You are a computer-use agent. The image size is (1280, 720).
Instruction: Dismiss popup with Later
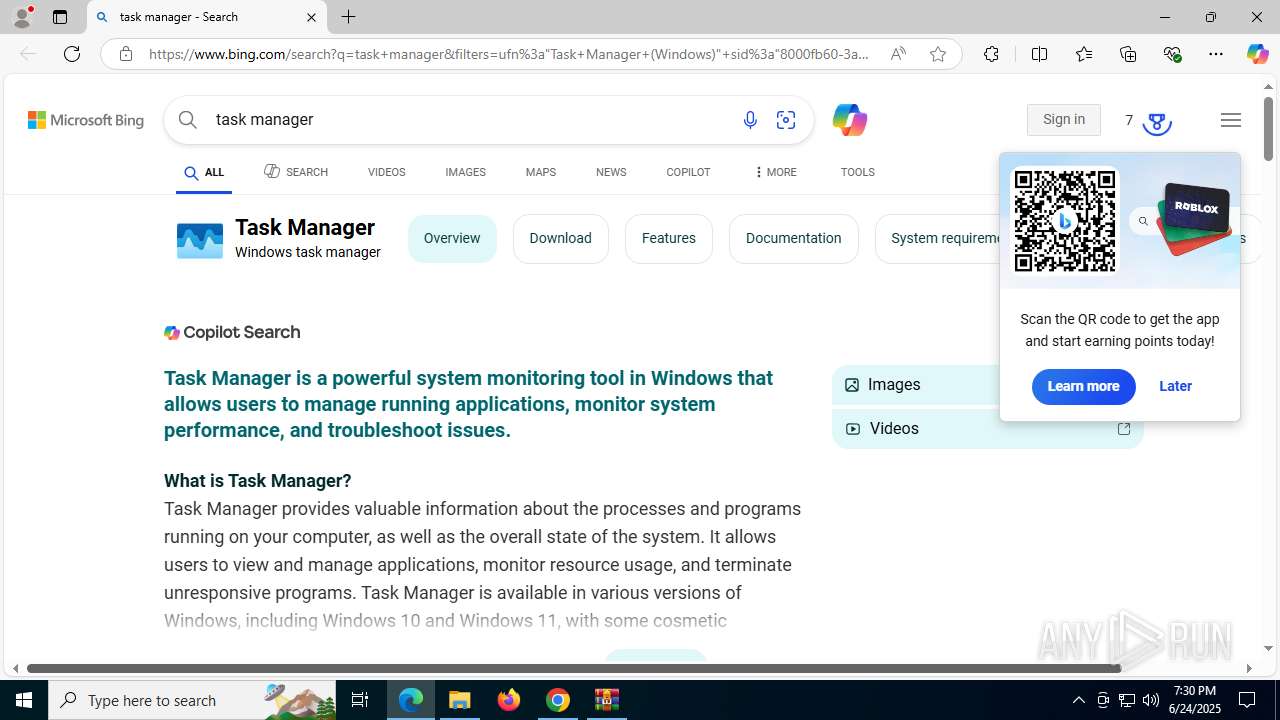(1175, 387)
